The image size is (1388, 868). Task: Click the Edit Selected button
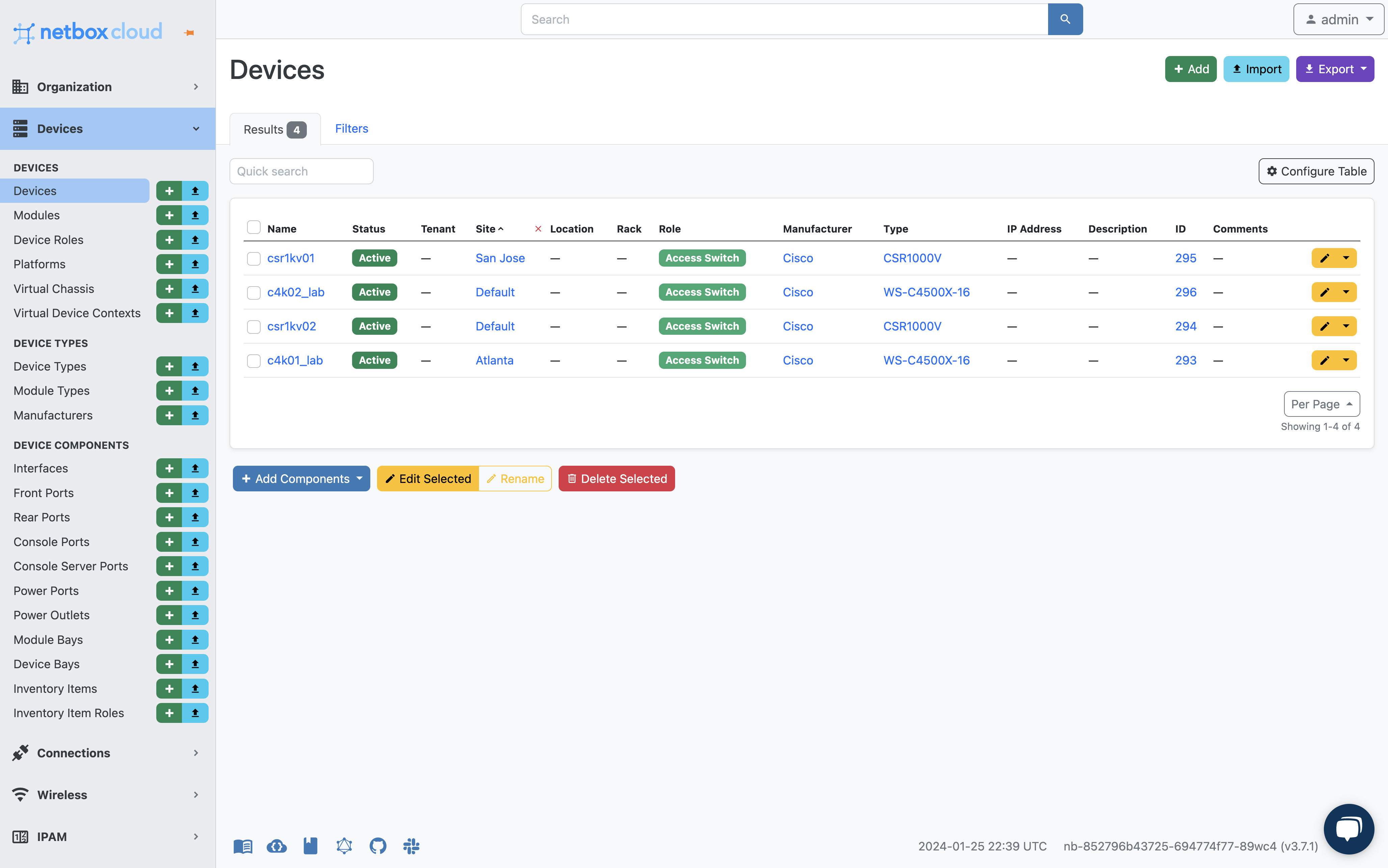428,478
